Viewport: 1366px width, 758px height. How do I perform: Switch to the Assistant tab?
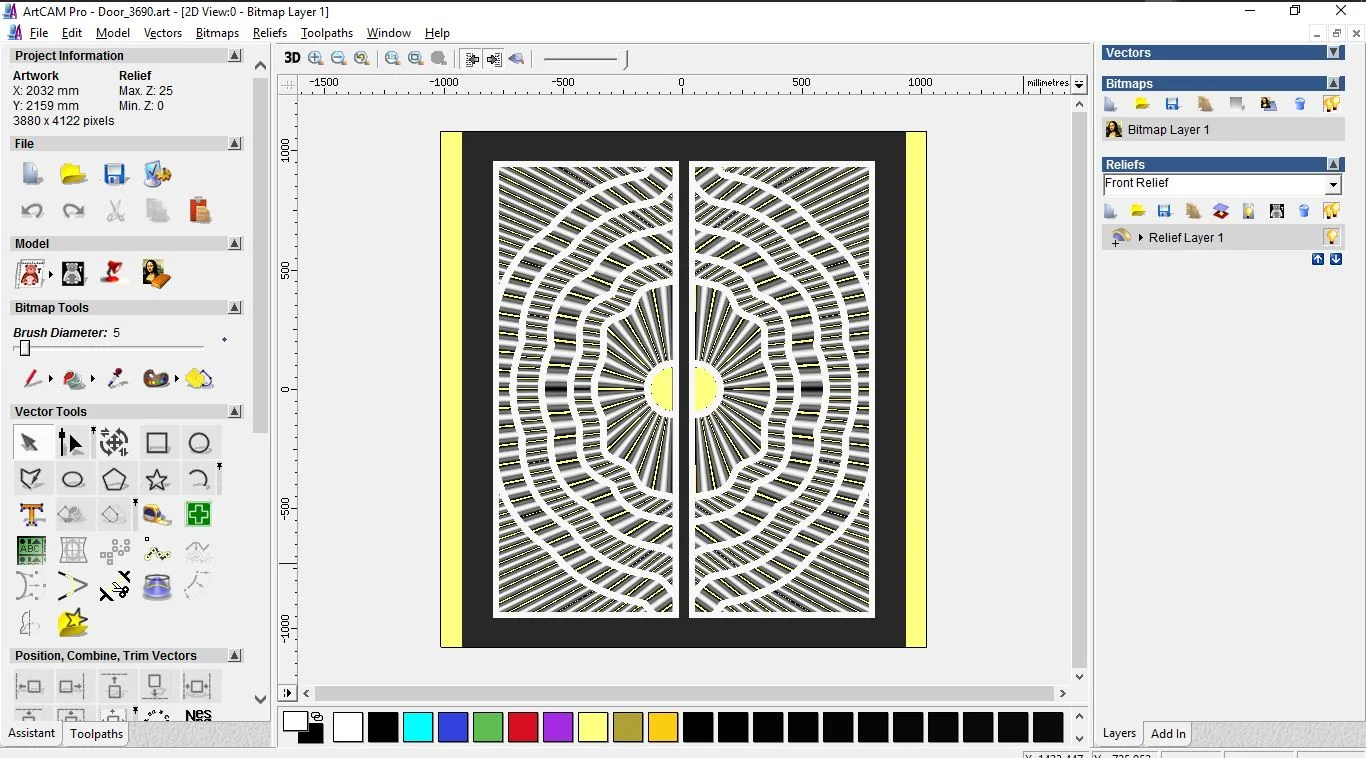click(x=32, y=733)
